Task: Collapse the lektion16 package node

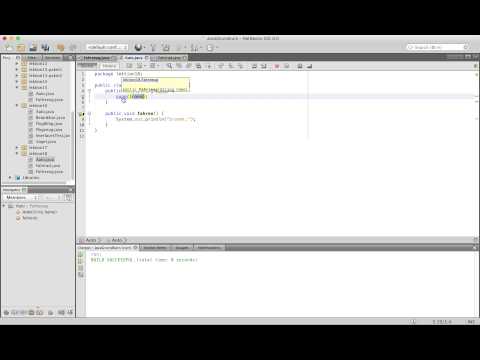Action: (x=17, y=105)
